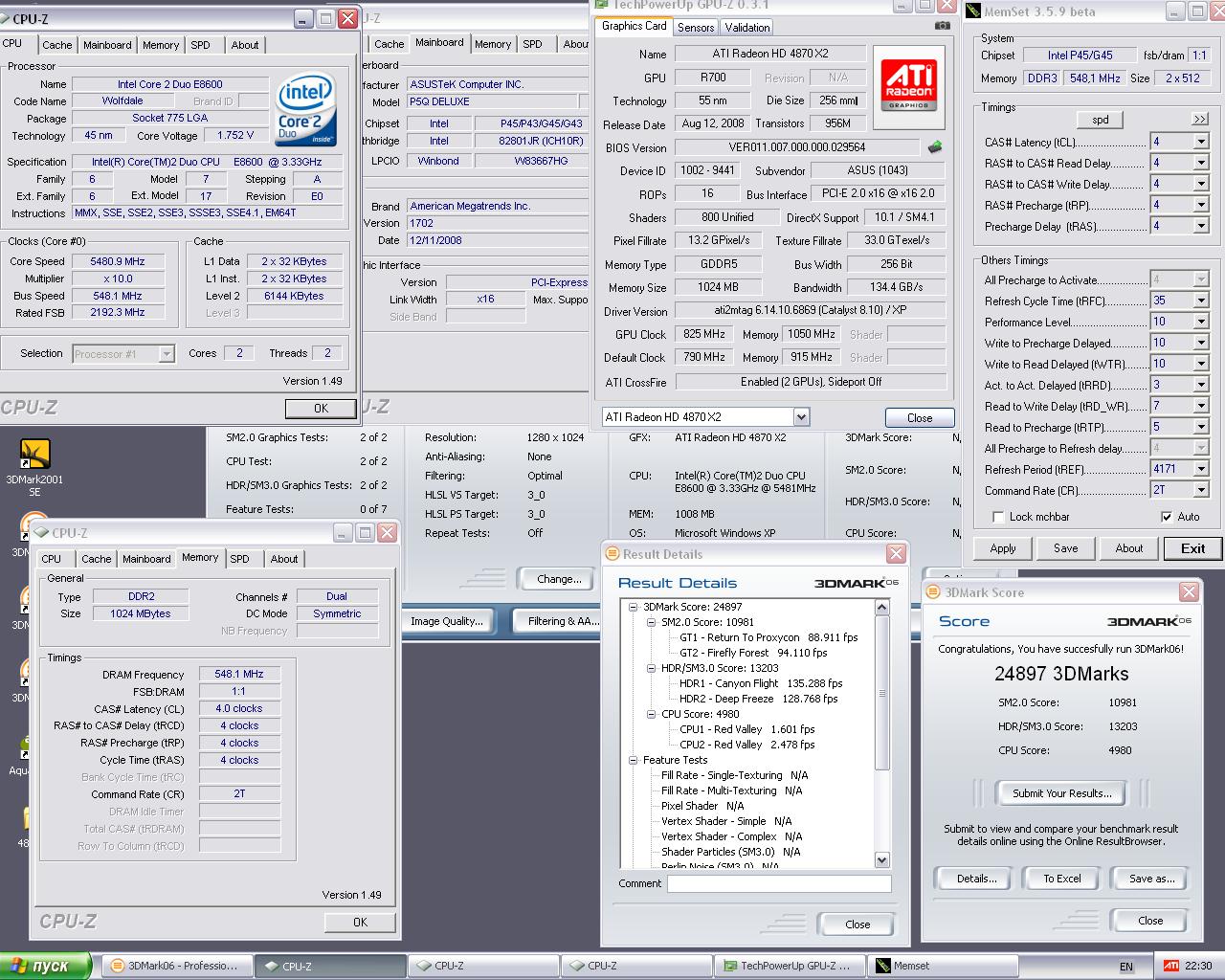1225x980 pixels.
Task: Click the Close button in GPU-Z
Action: click(920, 418)
